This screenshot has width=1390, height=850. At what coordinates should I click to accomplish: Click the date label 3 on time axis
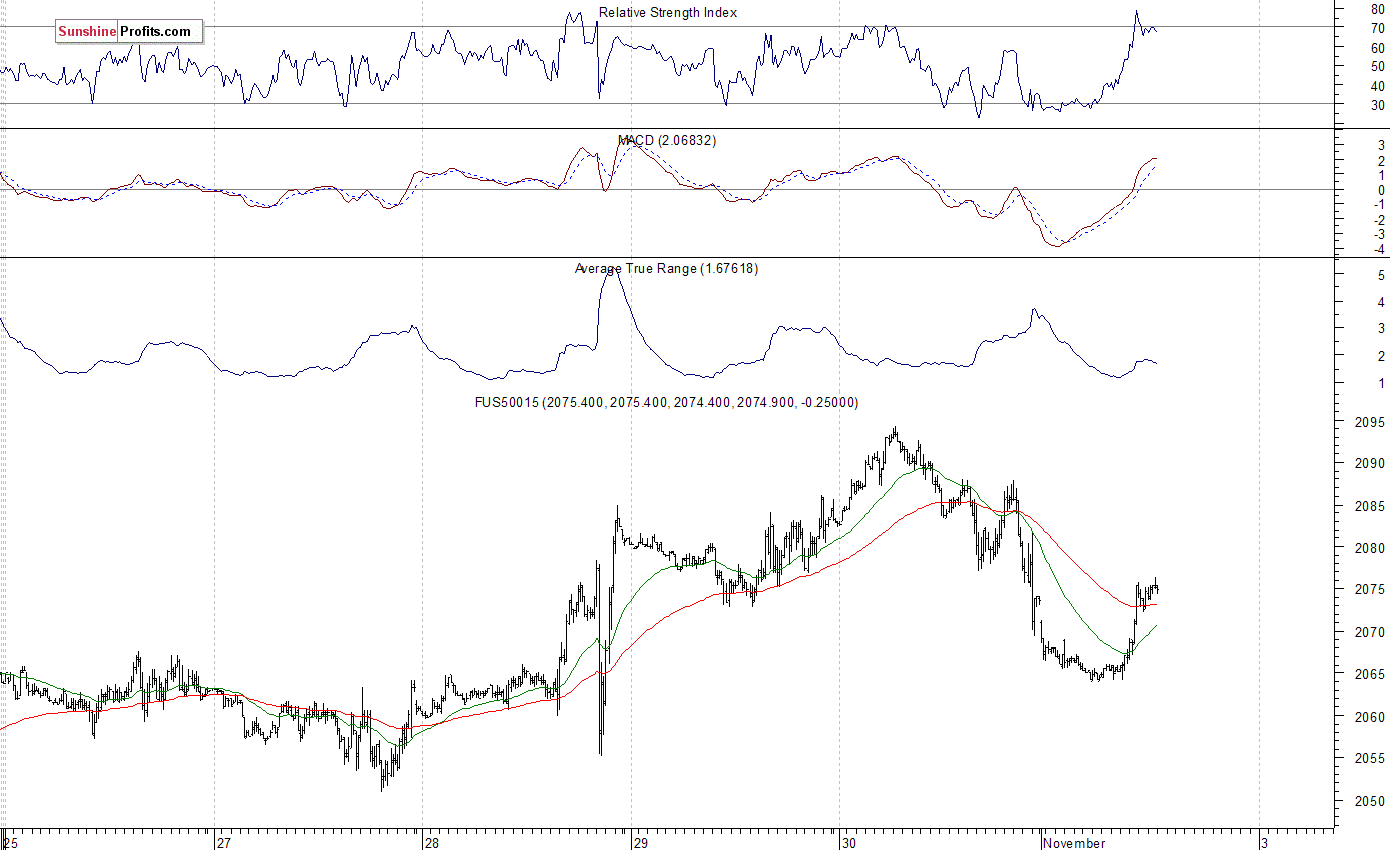click(1265, 843)
